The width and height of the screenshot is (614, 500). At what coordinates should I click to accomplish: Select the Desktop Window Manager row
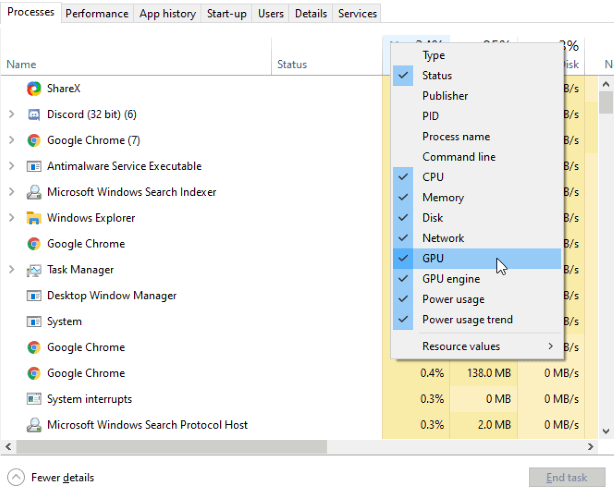tap(299, 295)
